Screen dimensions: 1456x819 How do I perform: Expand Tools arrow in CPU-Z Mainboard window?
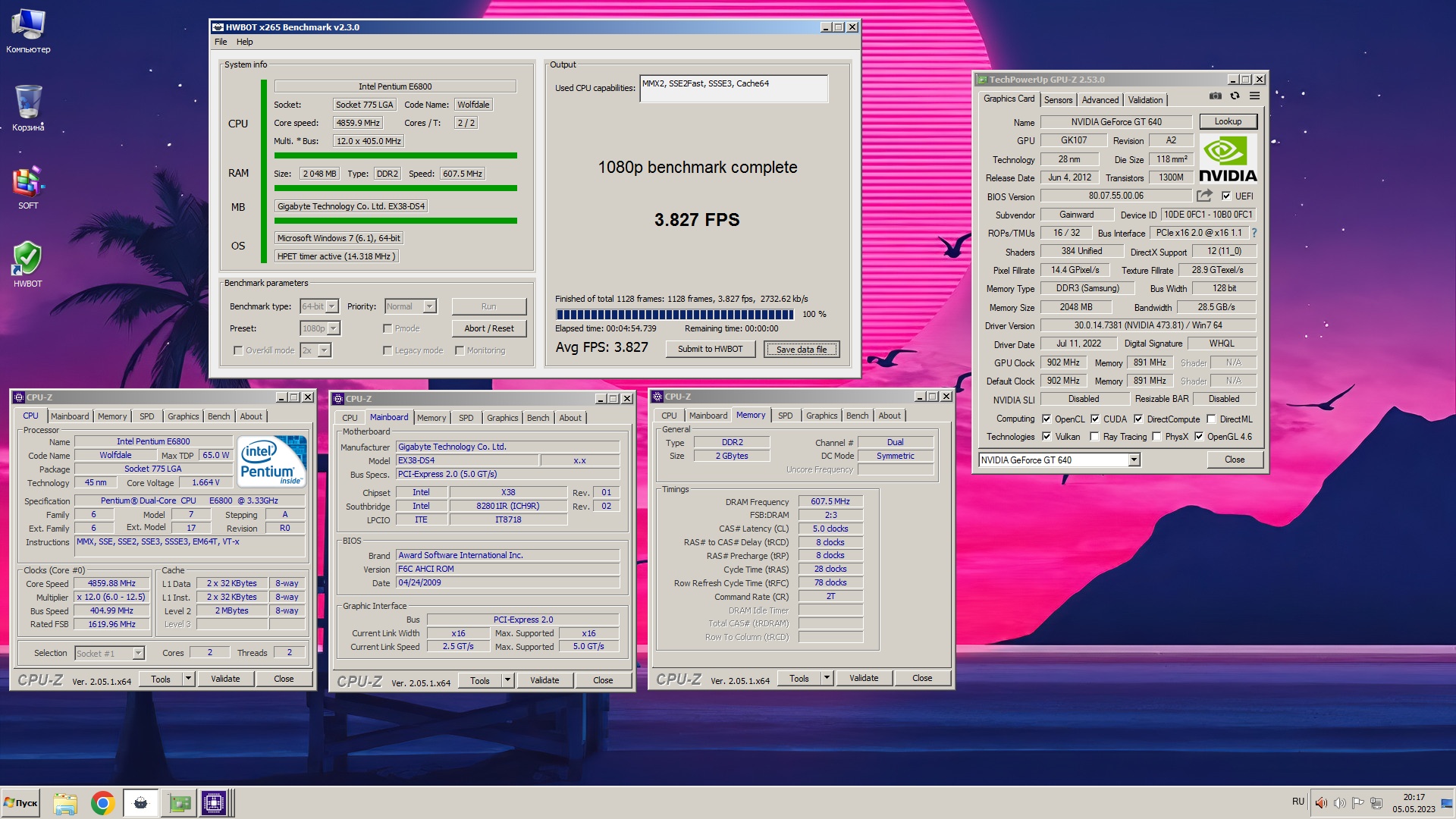coord(507,680)
